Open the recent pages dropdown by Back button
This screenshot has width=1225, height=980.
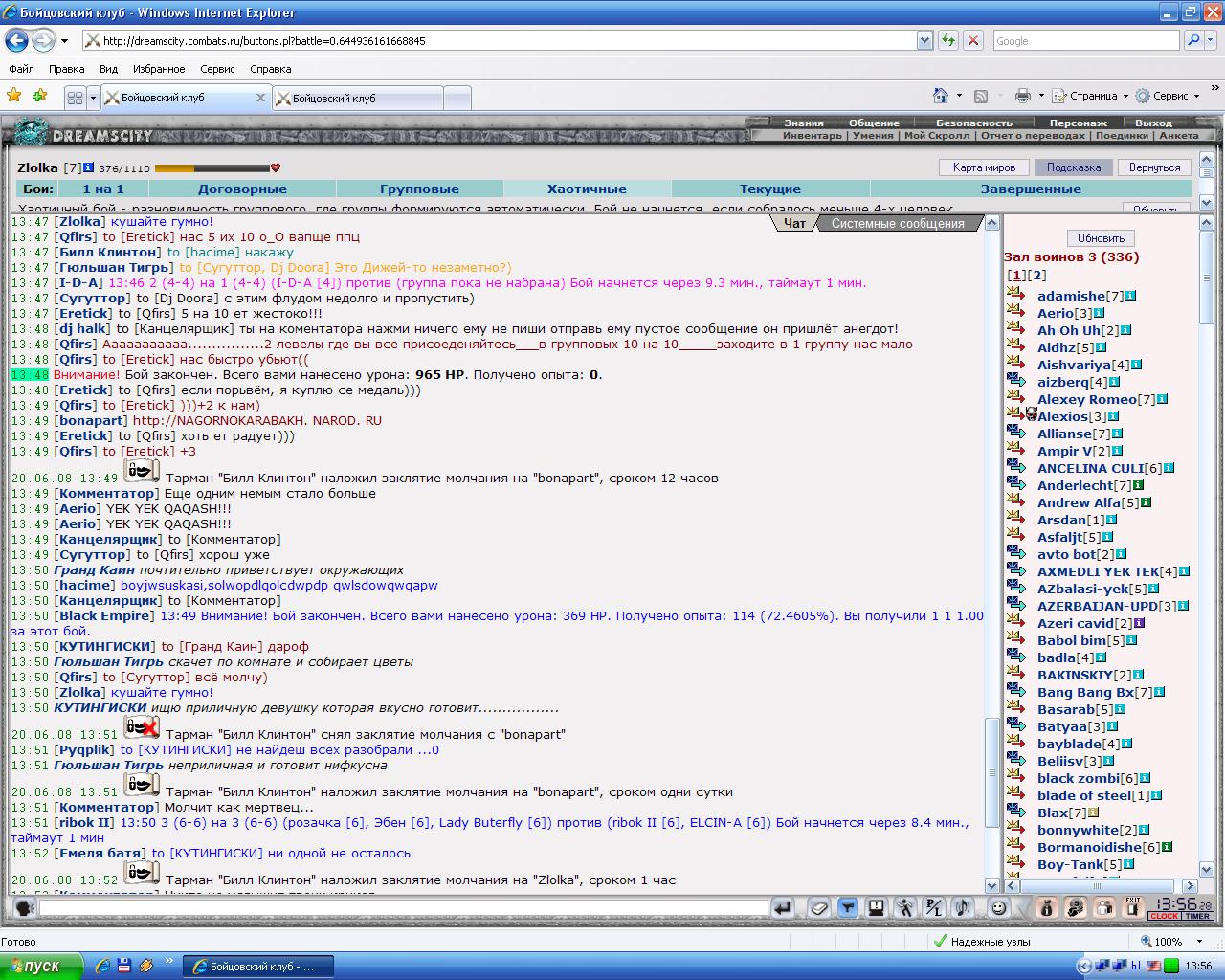pyautogui.click(x=64, y=41)
